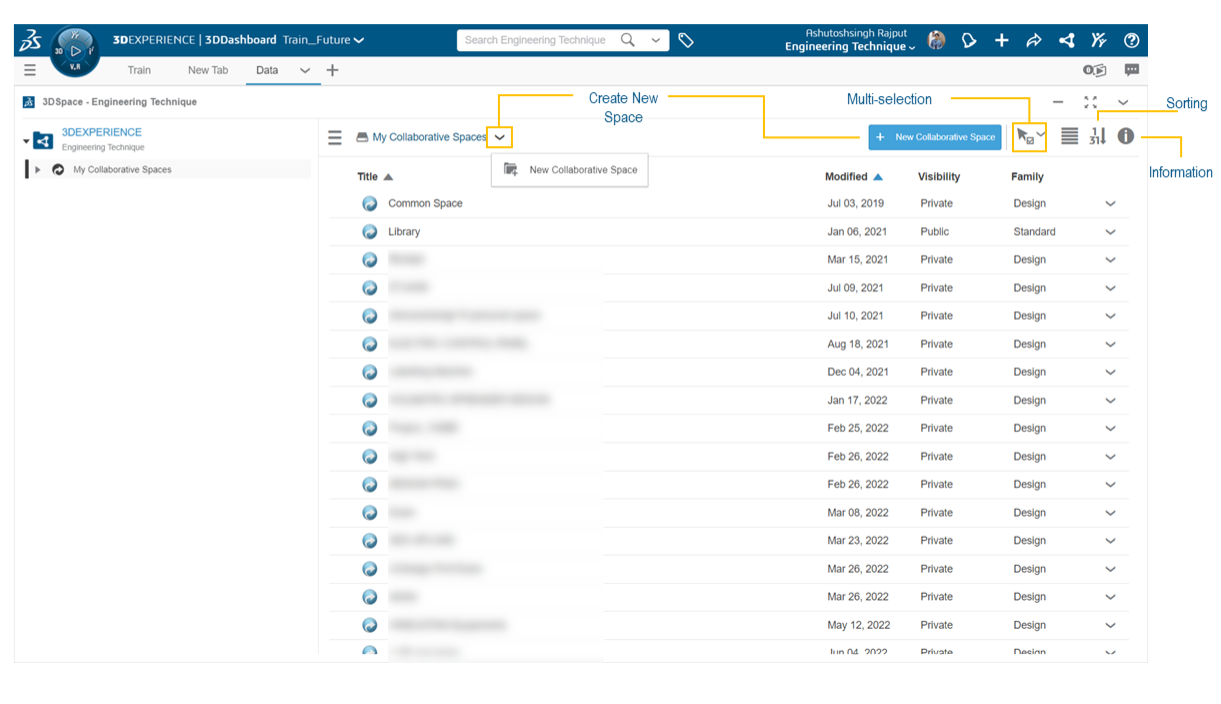1221x704 pixels.
Task: Open the 3DEXPERIENCE compass
Action: [74, 51]
